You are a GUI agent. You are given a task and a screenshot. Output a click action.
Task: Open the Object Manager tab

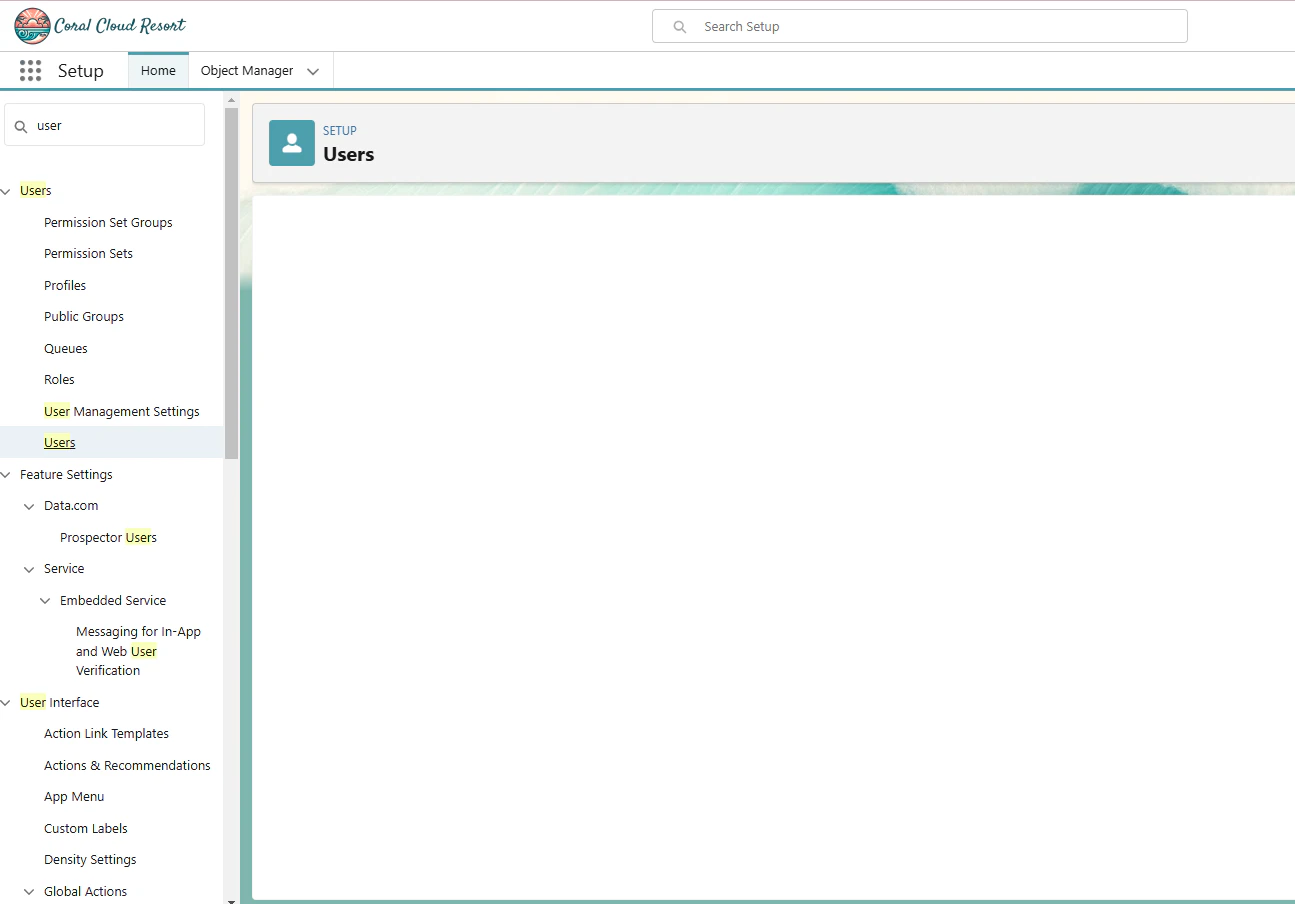click(247, 71)
